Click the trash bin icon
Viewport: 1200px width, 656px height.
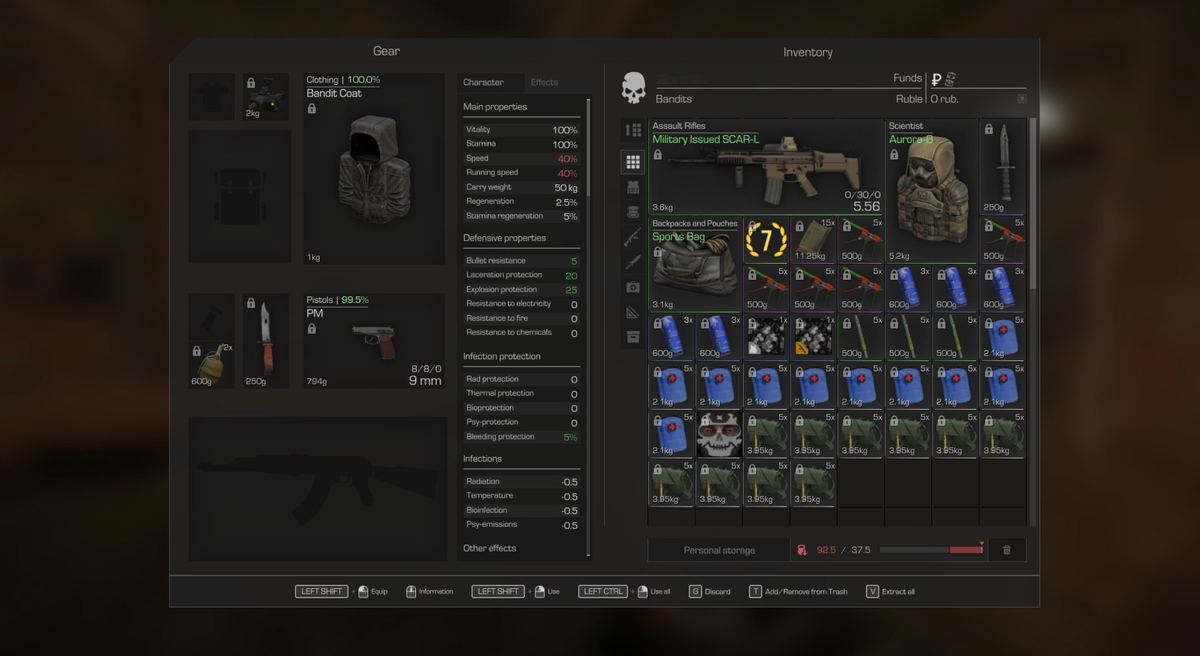pos(1006,550)
